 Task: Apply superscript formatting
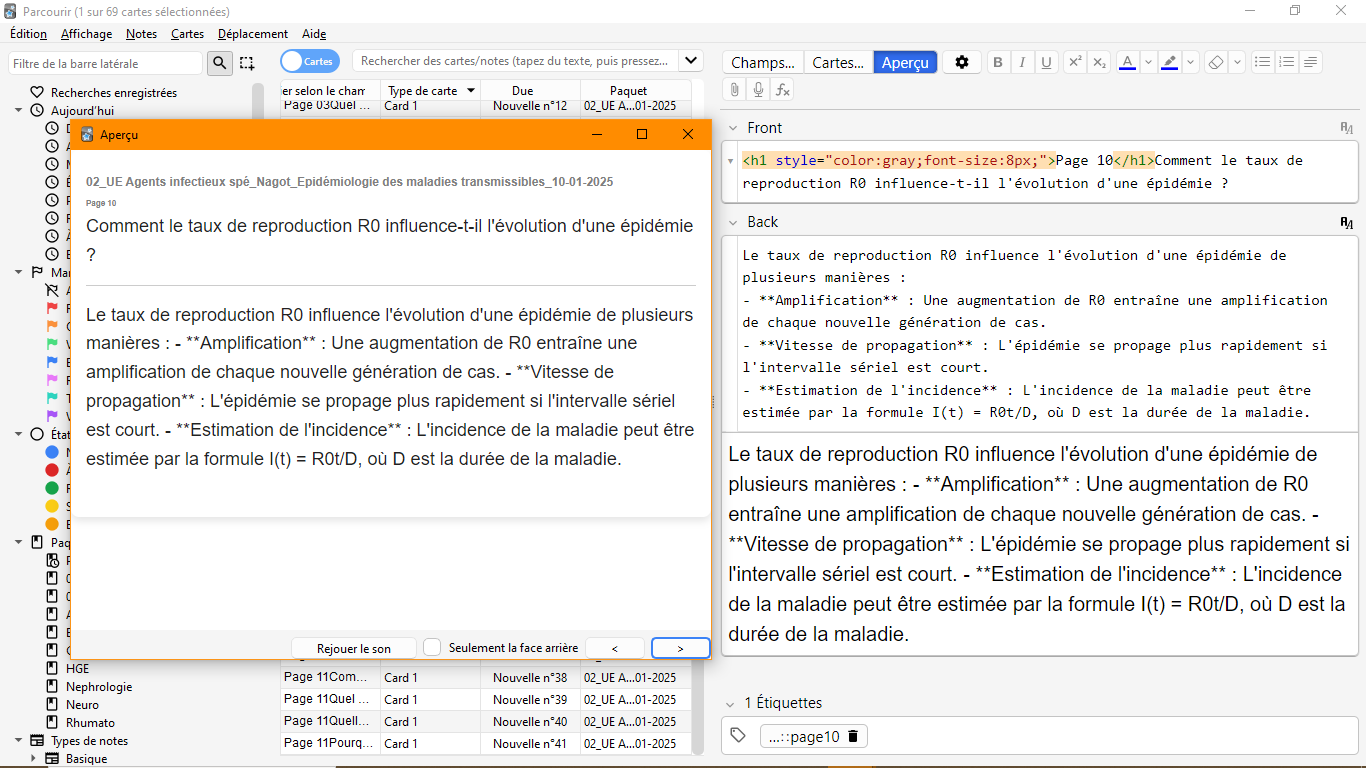point(1075,62)
